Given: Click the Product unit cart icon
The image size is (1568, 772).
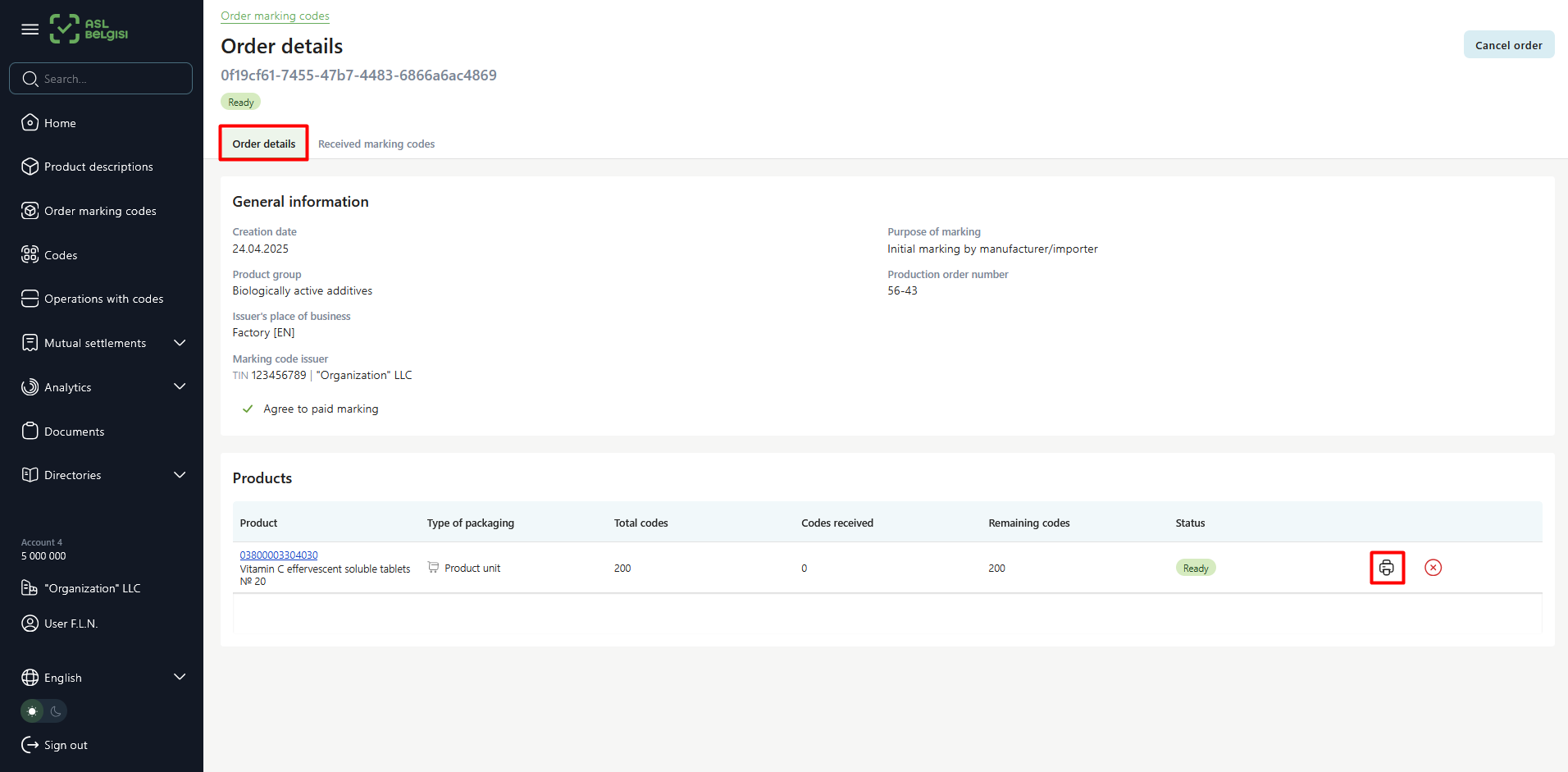Looking at the screenshot, I should (x=433, y=567).
